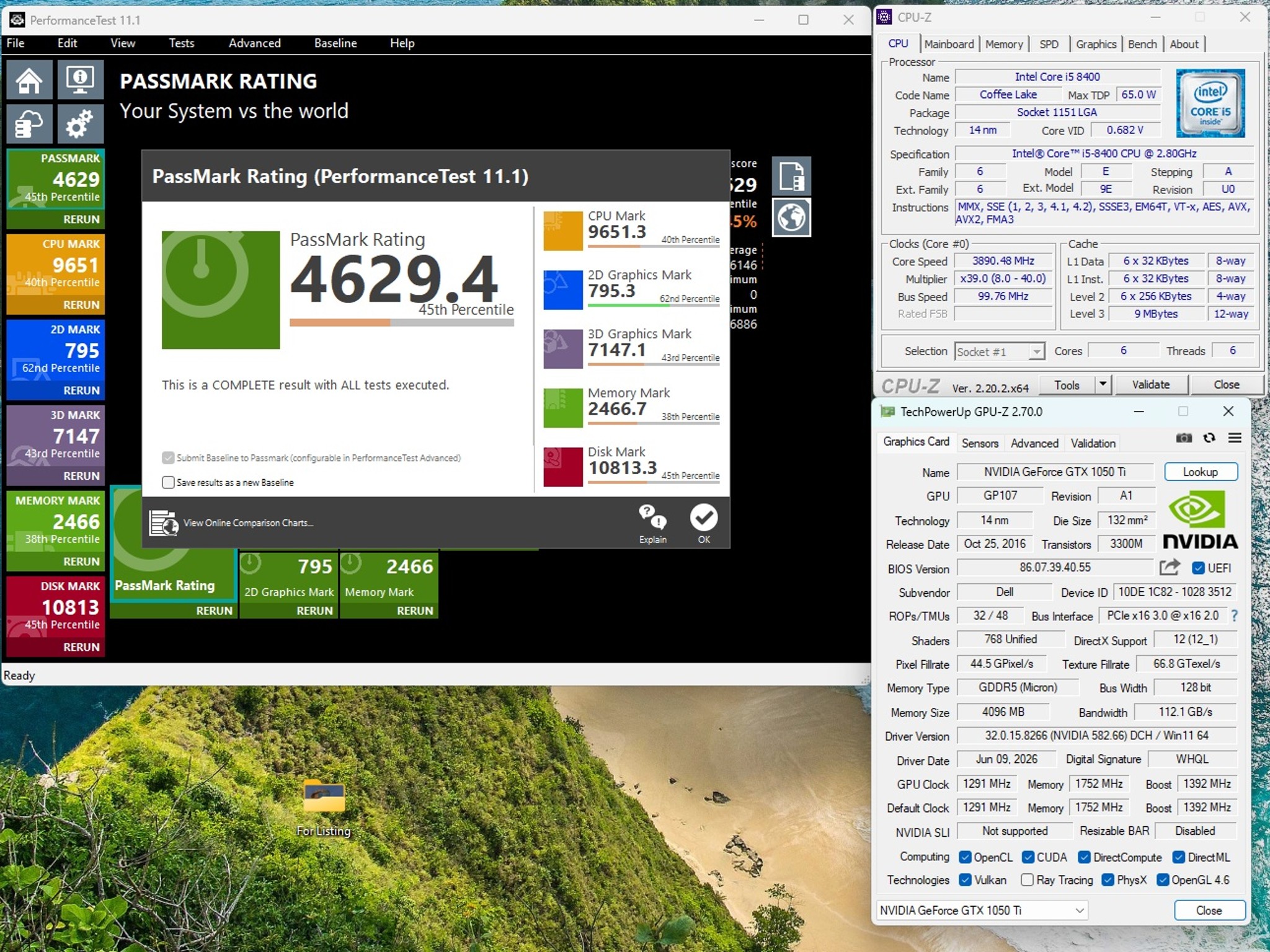
Task: Open the Advanced menu in PerformanceTest
Action: click(x=255, y=43)
